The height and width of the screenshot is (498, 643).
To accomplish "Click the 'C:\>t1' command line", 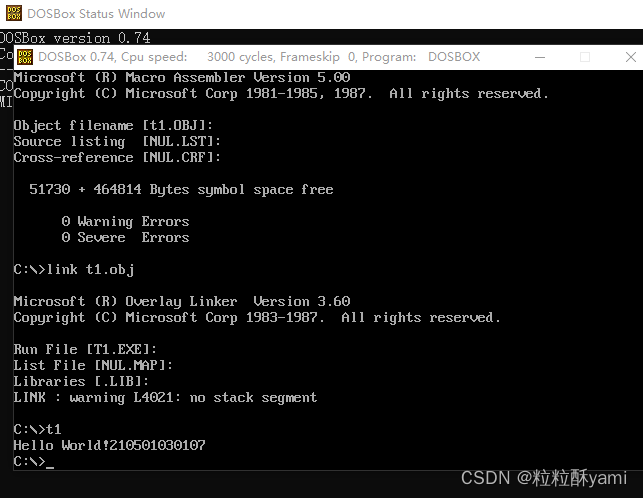I will point(37,429).
